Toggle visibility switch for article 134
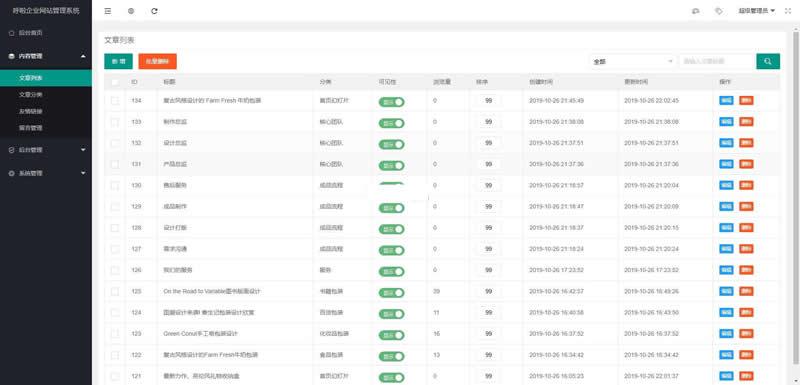The height and width of the screenshot is (385, 800). coord(391,101)
